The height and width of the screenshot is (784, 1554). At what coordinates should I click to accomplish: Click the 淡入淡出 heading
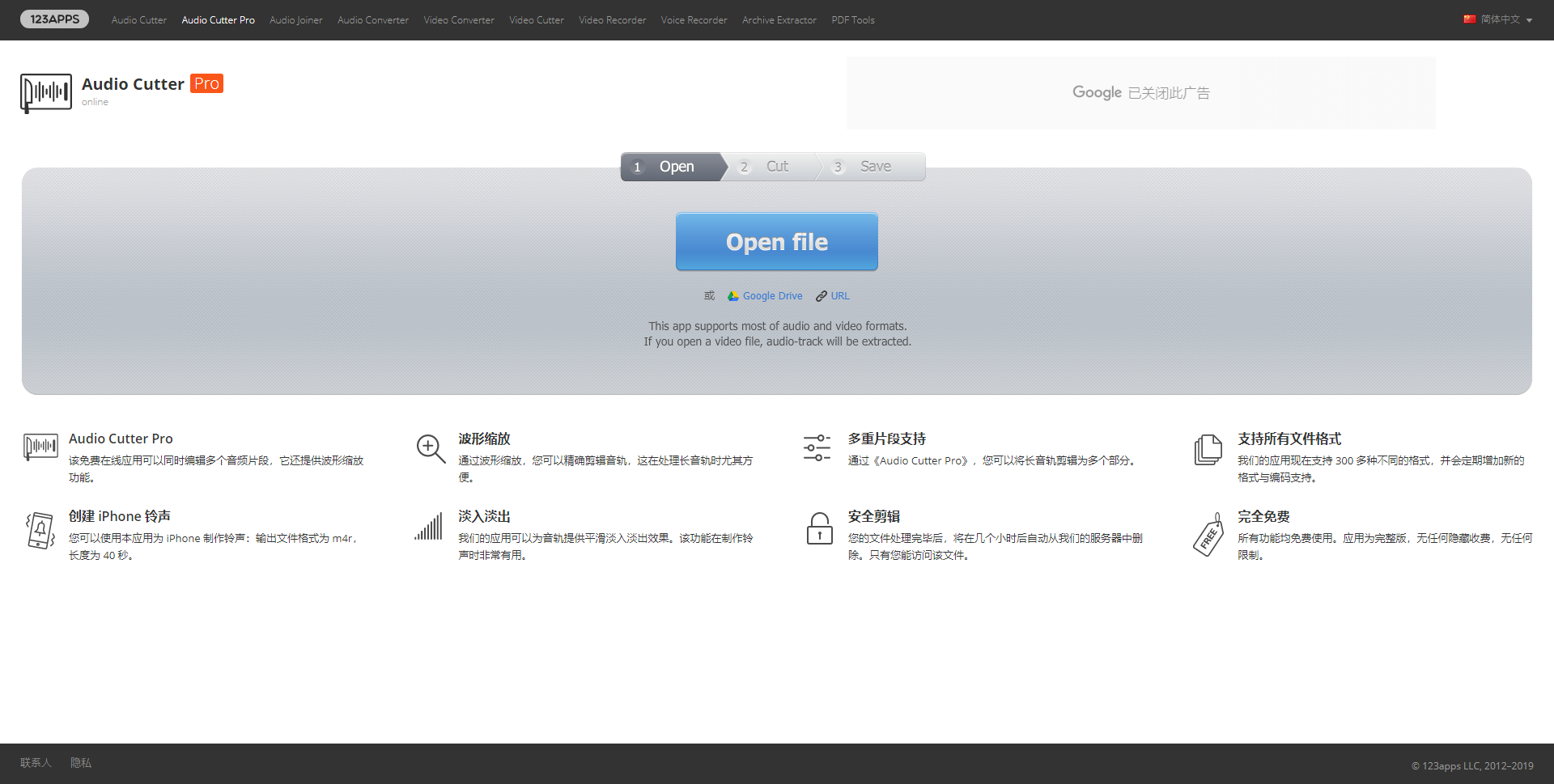(x=484, y=516)
